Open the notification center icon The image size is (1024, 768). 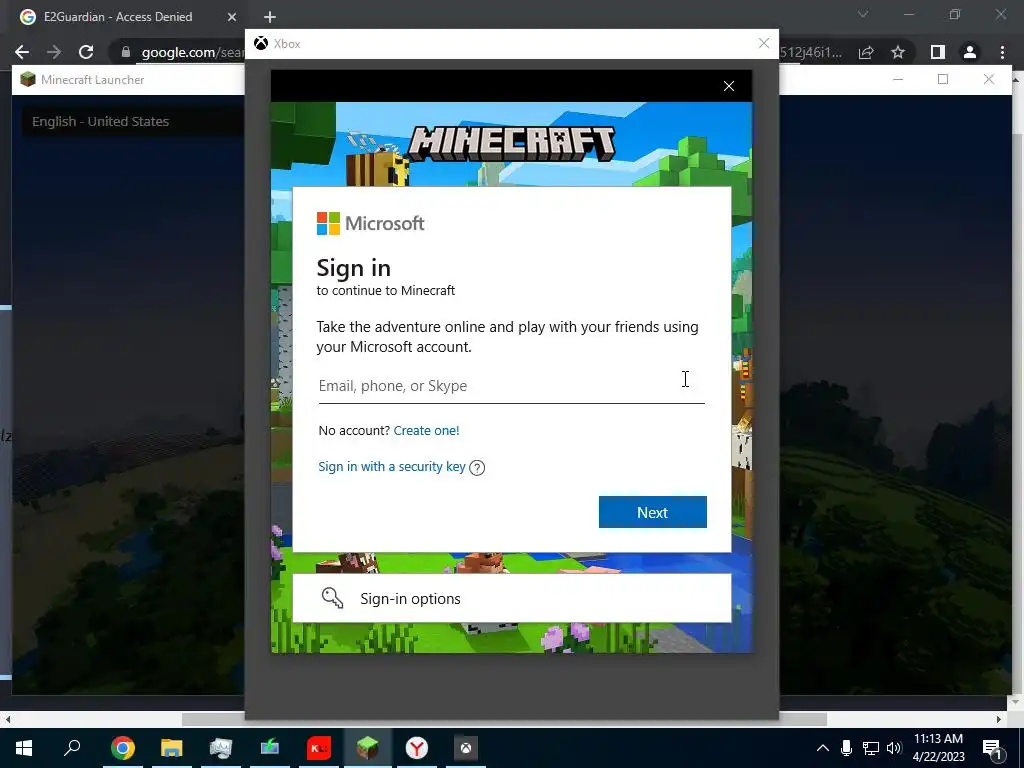point(993,748)
